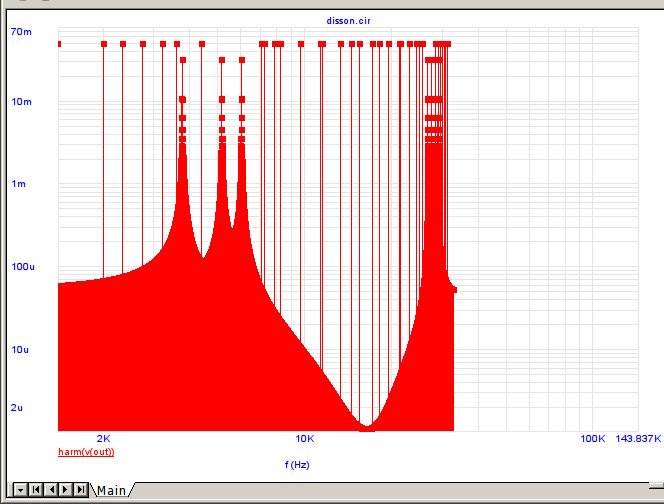This screenshot has width=664, height=504.
Task: Click the 10m y-axis value
Action: point(22,102)
